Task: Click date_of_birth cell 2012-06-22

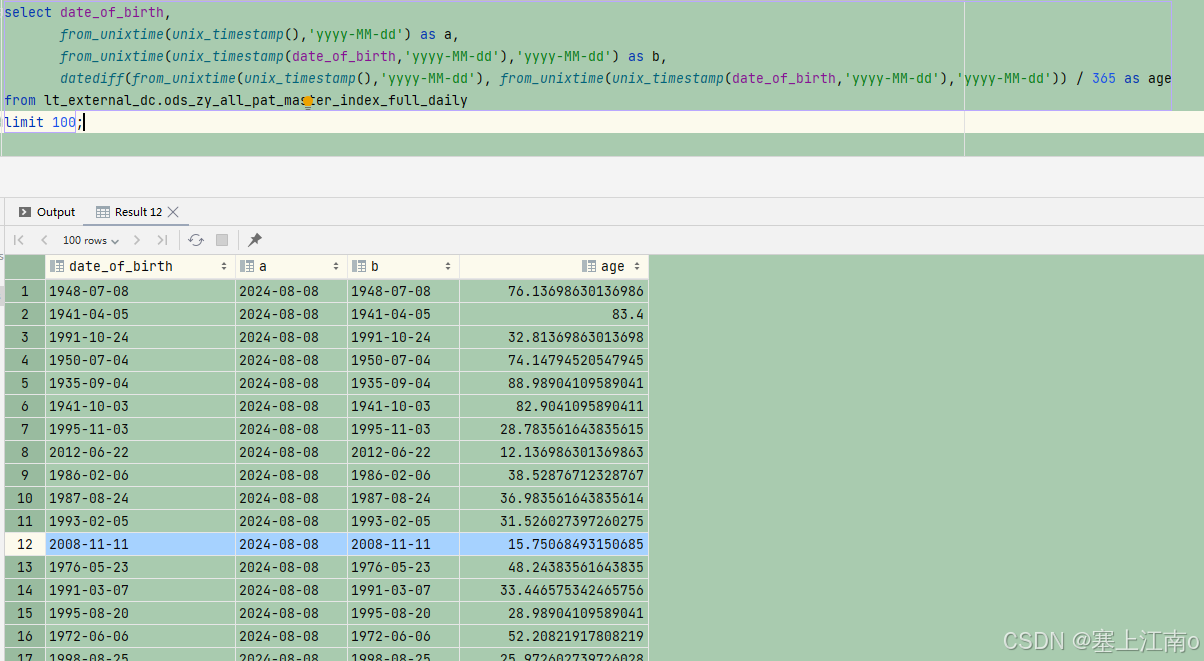Action: pyautogui.click(x=140, y=452)
